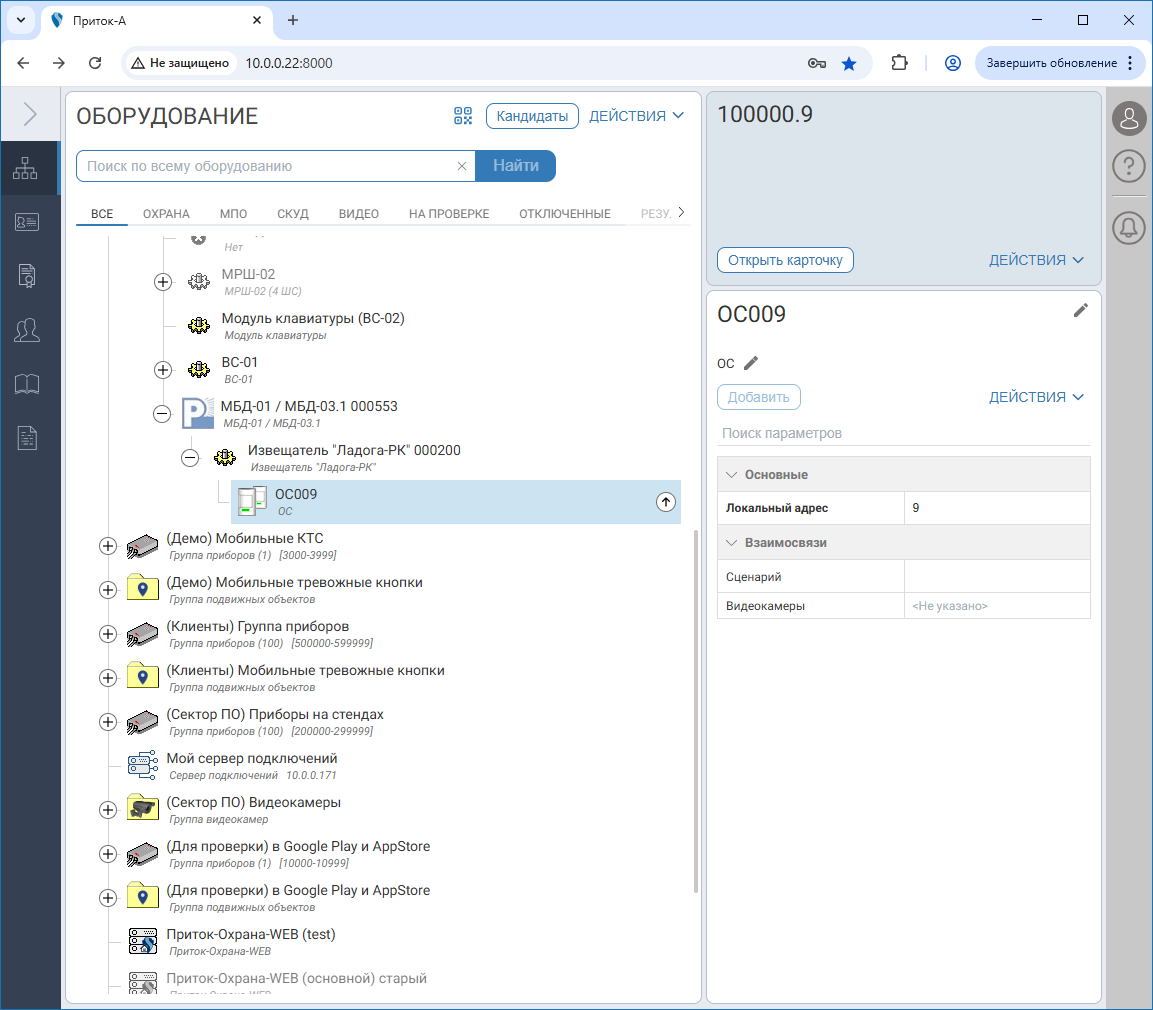Open the users group sidebar icon

(x=26, y=329)
